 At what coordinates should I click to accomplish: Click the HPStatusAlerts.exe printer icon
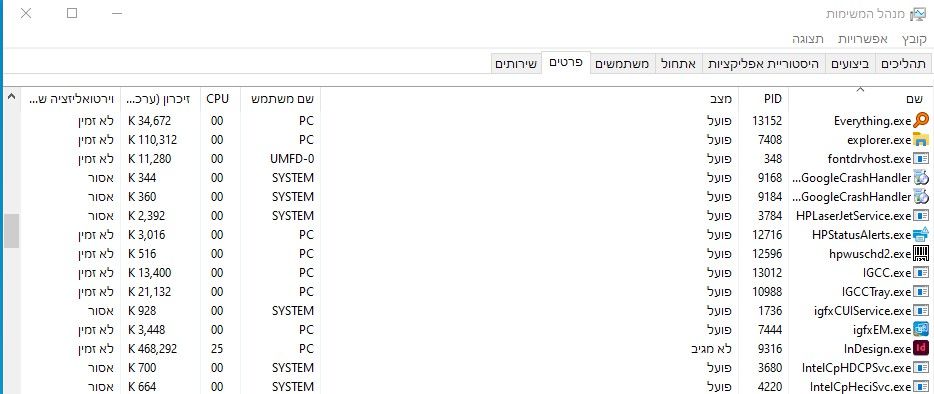[921, 234]
